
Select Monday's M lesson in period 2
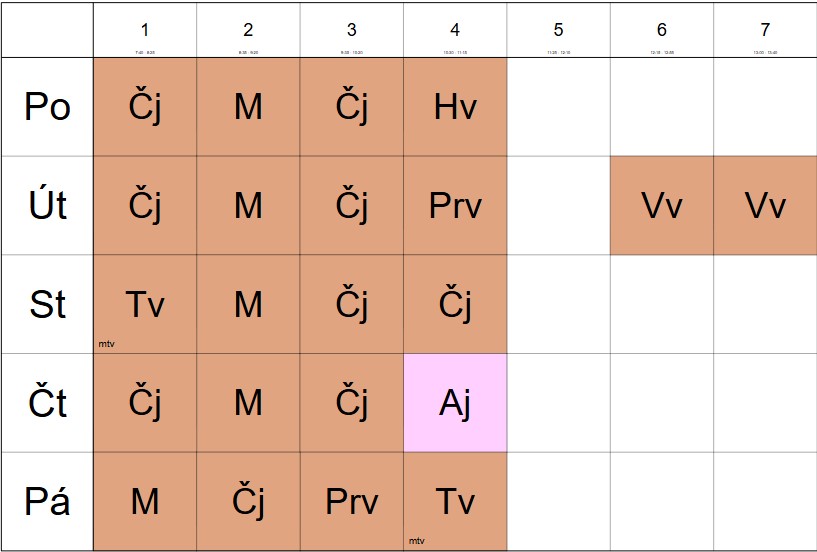tap(248, 107)
